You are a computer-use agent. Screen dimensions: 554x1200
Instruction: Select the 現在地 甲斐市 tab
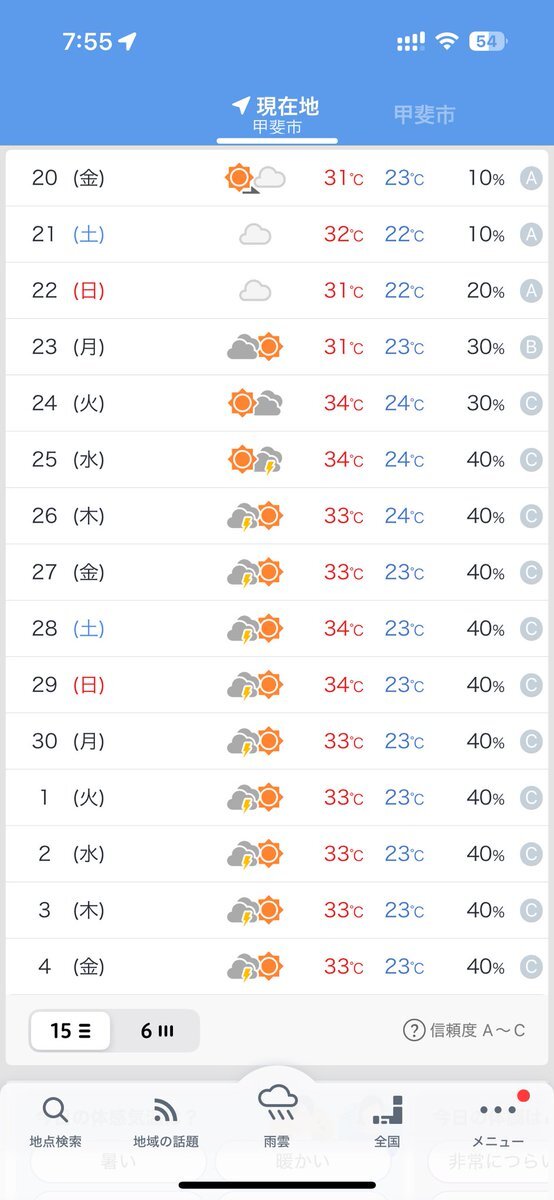[x=277, y=116]
